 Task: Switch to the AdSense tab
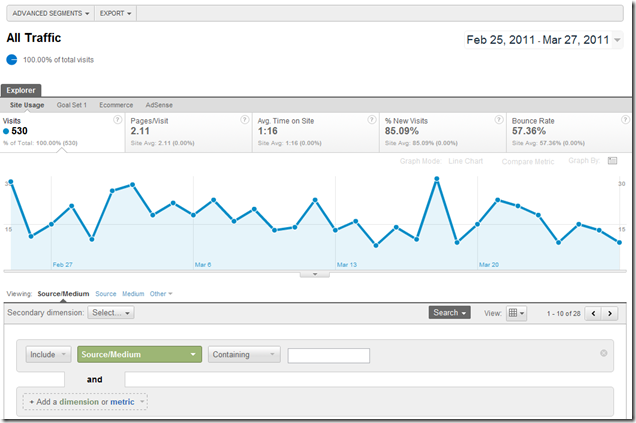(159, 105)
